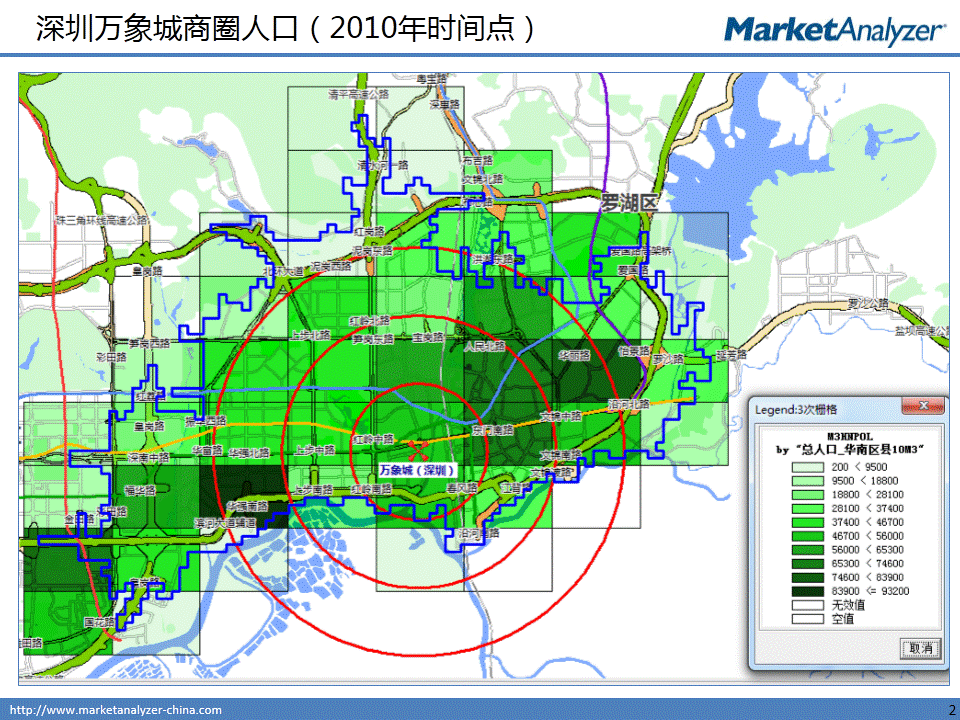Click the red X marker at 万象城
Viewport: 960px width, 720px height.
pyautogui.click(x=419, y=445)
